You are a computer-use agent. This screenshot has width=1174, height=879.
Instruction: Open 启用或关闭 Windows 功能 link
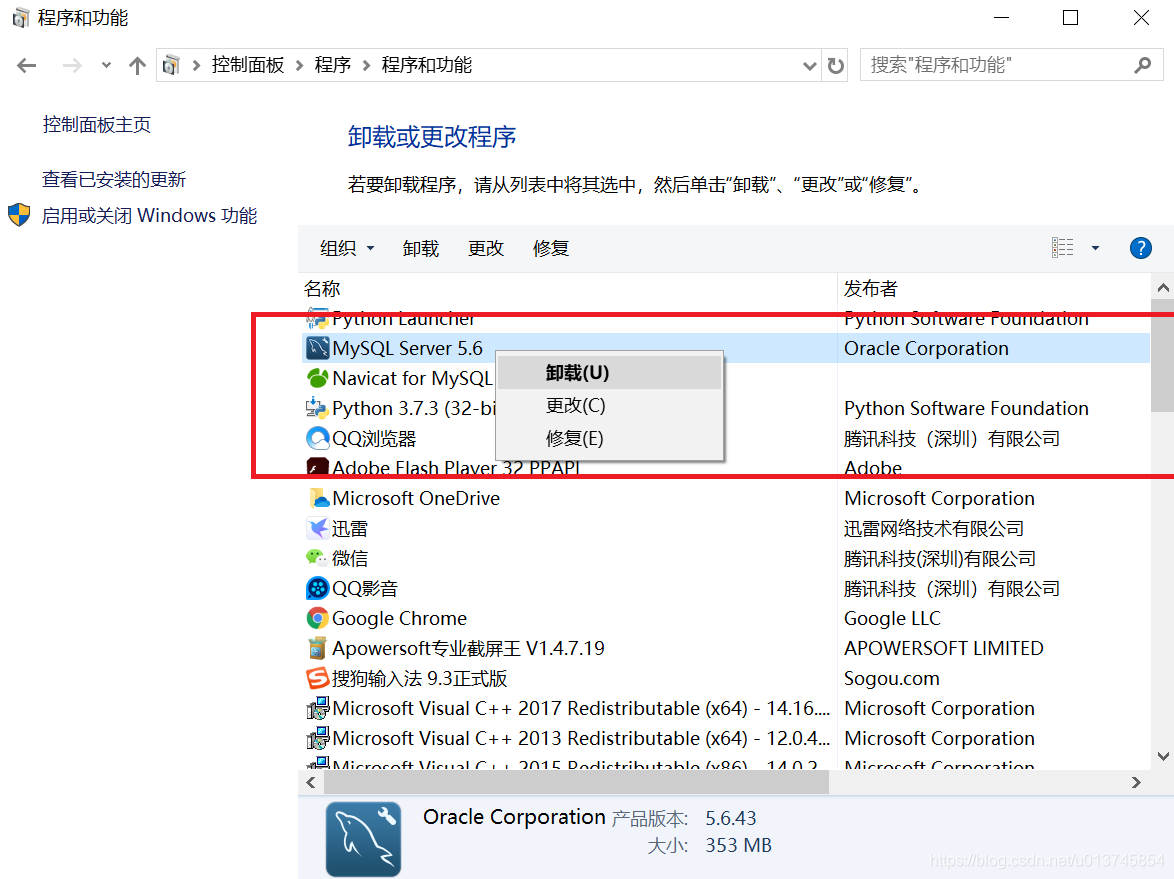(150, 216)
